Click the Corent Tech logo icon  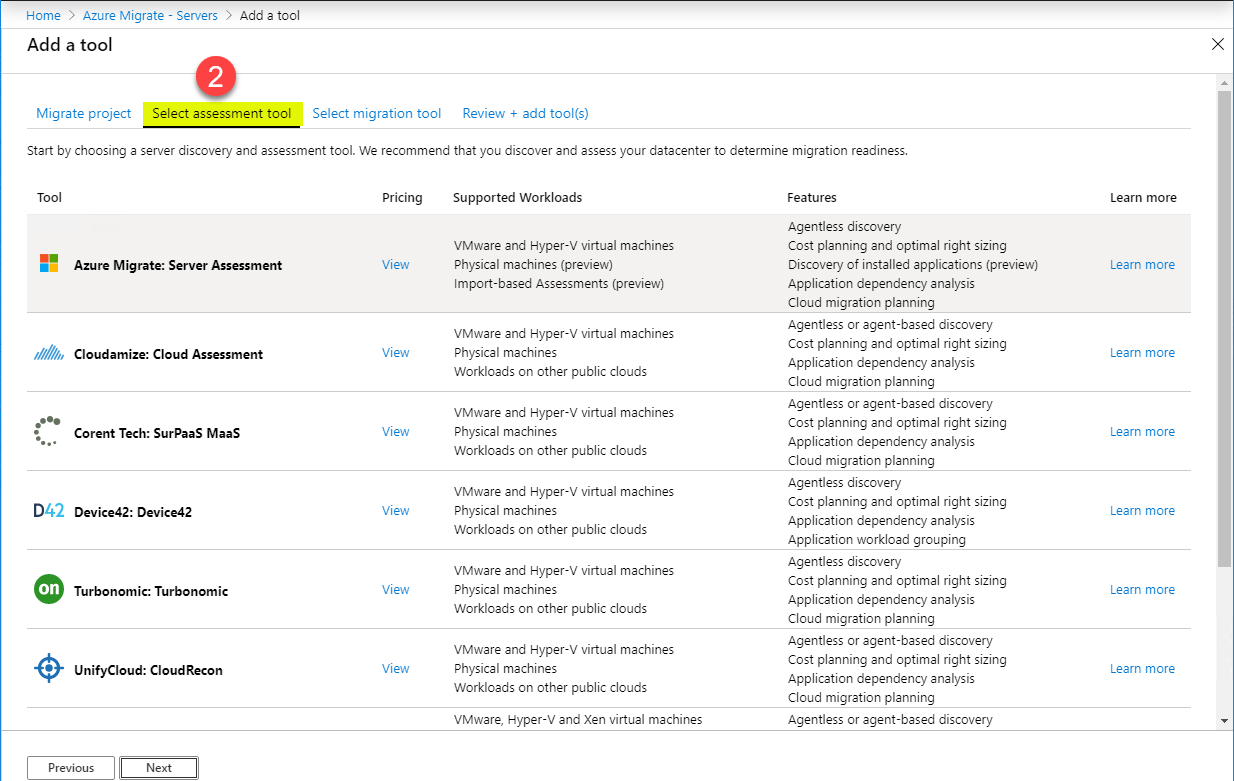(x=48, y=432)
